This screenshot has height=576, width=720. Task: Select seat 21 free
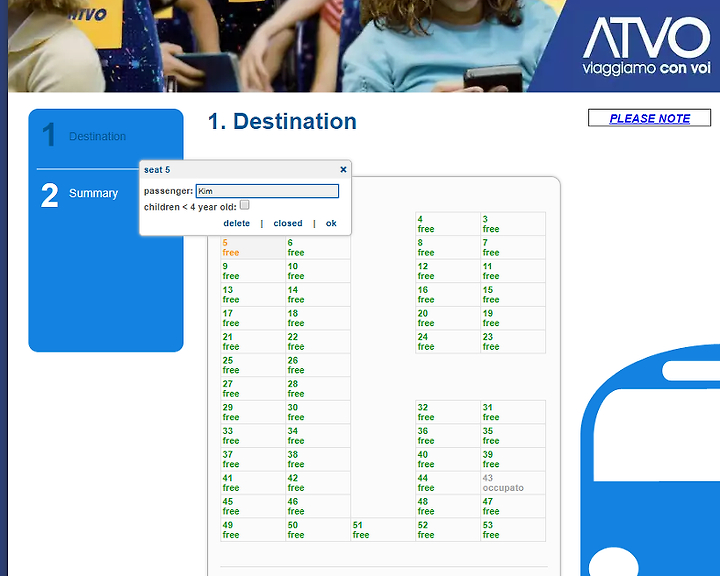253,342
